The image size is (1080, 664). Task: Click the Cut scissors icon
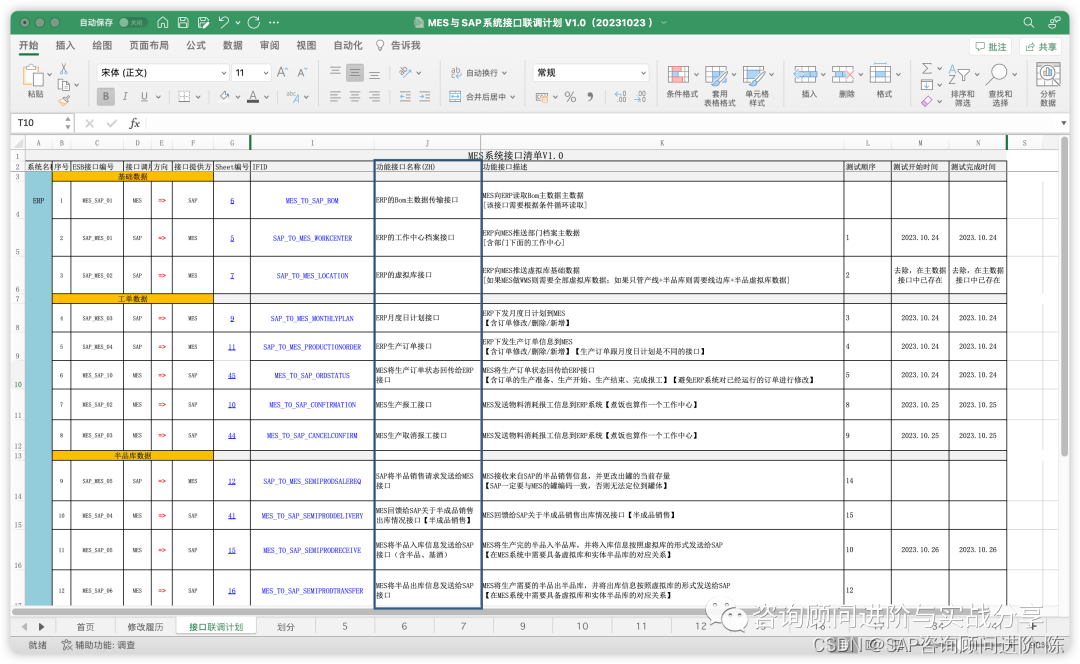(63, 69)
